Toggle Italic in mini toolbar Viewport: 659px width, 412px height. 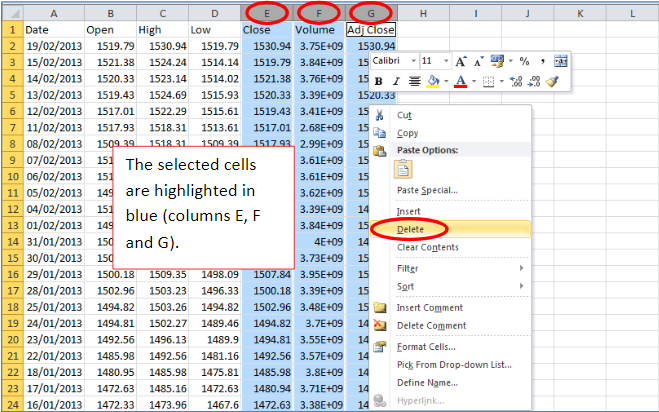[396, 81]
